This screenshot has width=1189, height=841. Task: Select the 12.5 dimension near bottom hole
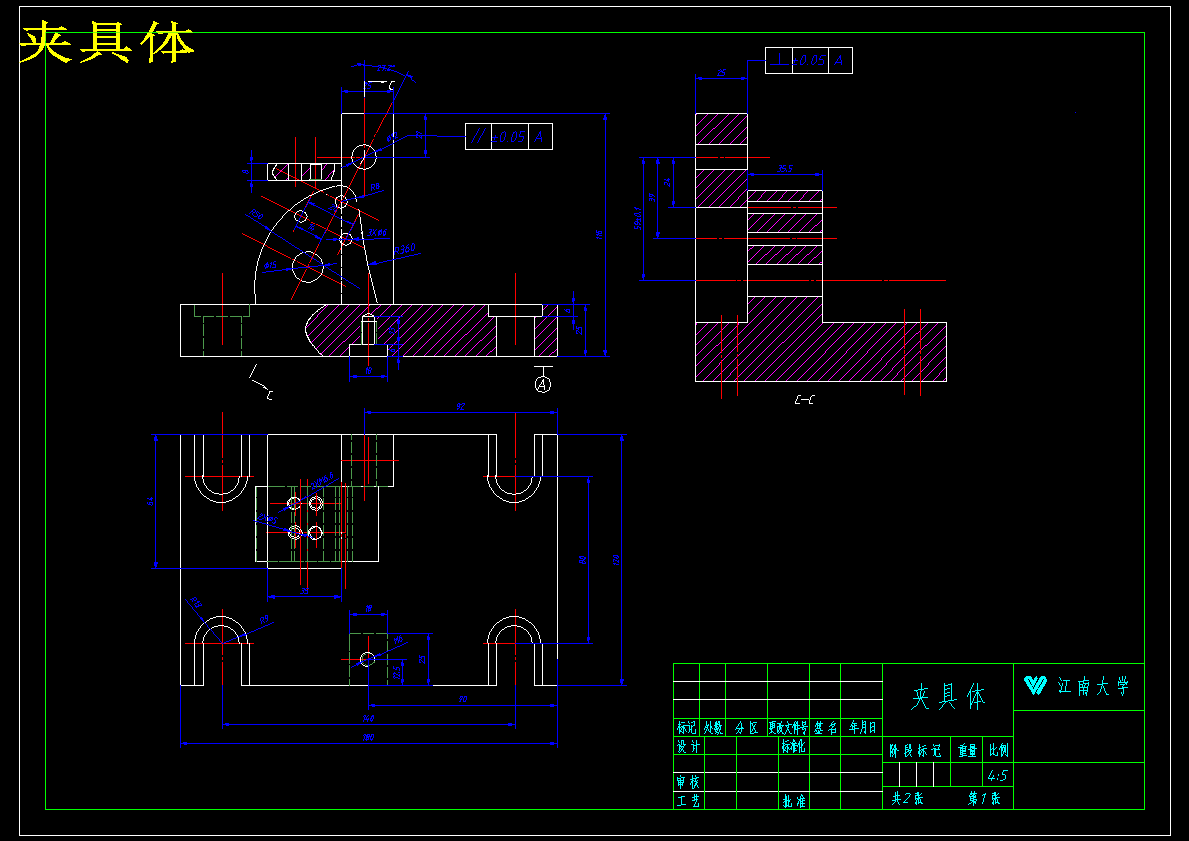coord(397,672)
